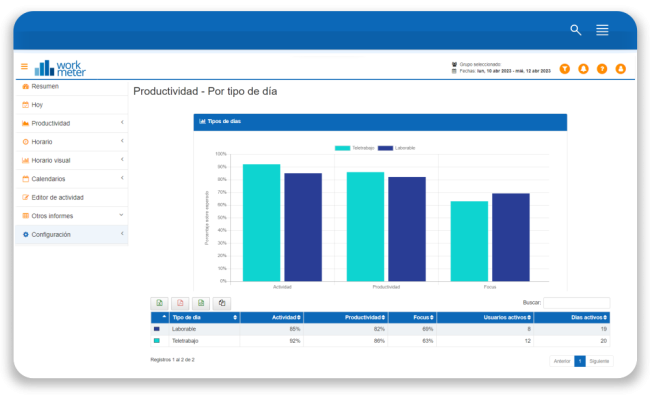Click 'Registros 1 al 2 de 2' text
The width and height of the screenshot is (650, 395).
point(172,360)
